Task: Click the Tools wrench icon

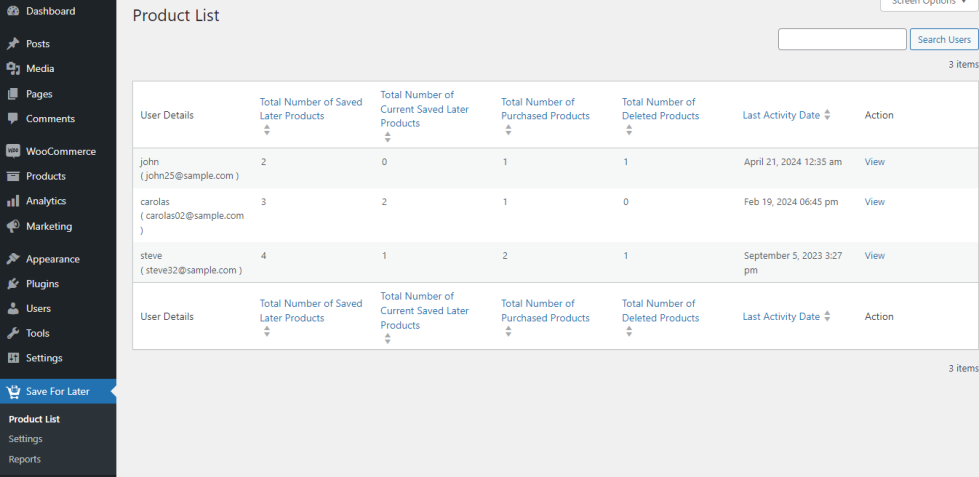Action: pos(13,333)
